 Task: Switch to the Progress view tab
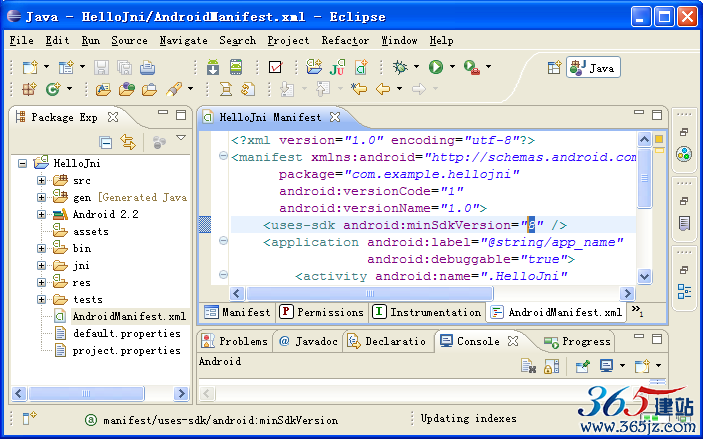click(x=577, y=342)
